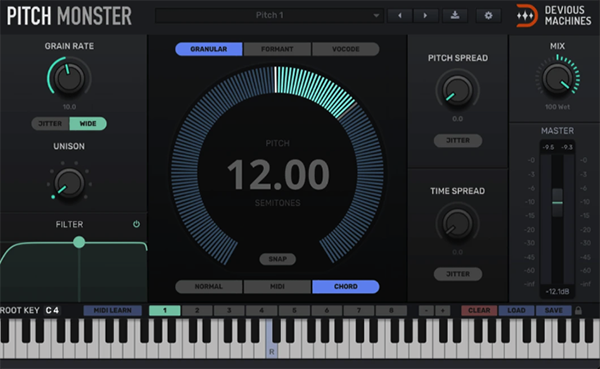Go to the previous preset arrow

(x=400, y=16)
